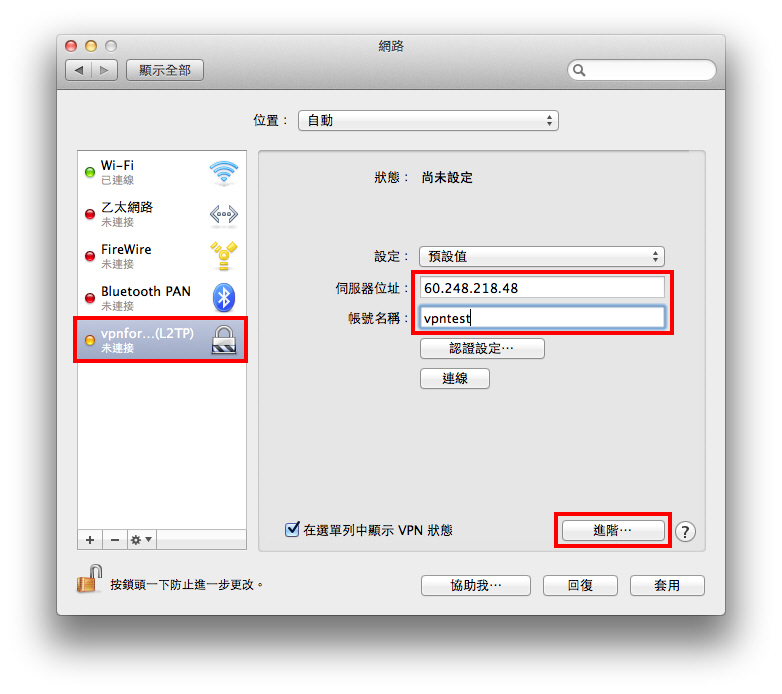Viewport: 782px width, 694px height.
Task: Choose the Bluetooth PAN icon
Action: tap(223, 298)
